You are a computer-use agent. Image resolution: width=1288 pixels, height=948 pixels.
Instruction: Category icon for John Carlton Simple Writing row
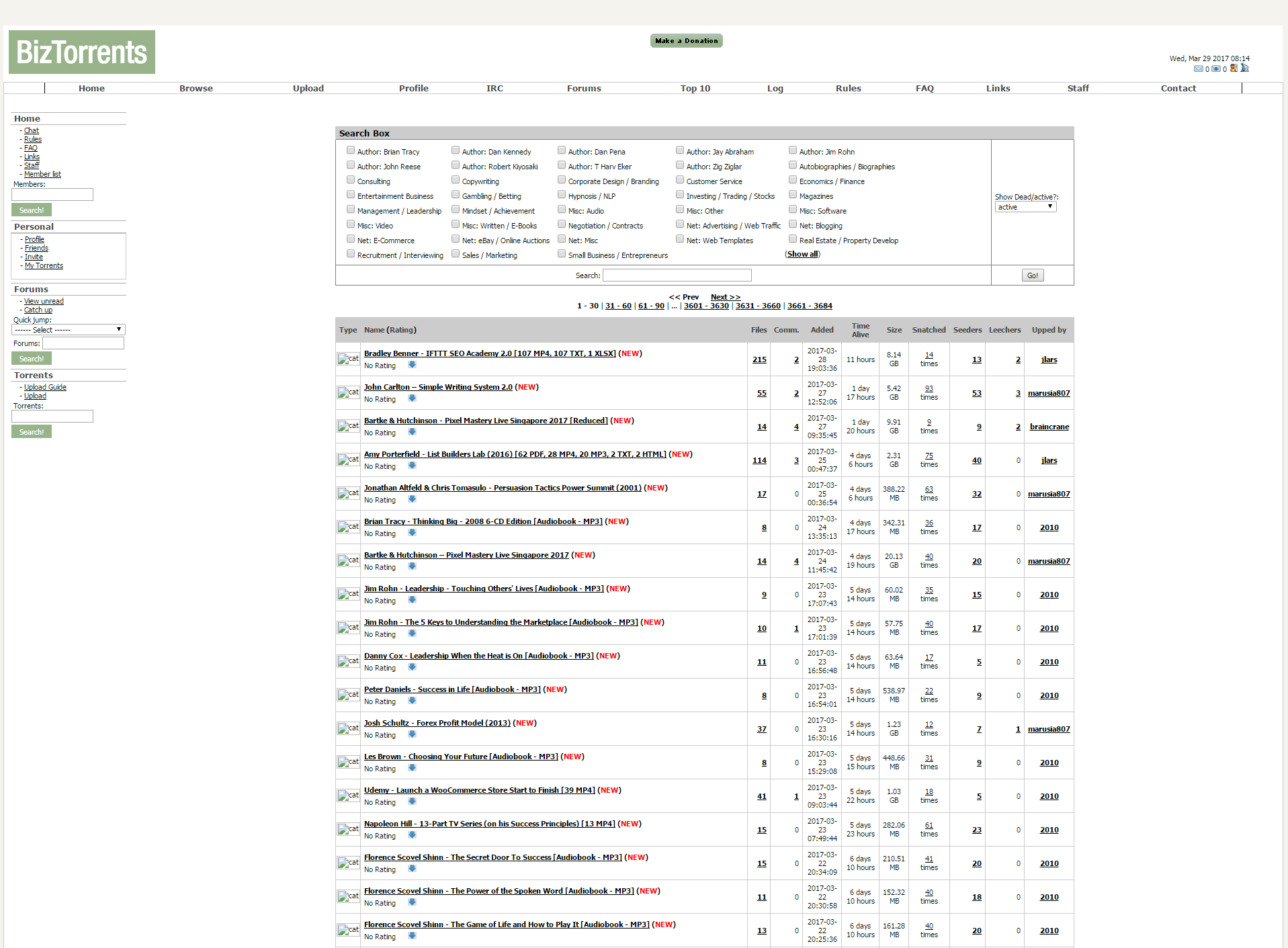click(x=348, y=393)
